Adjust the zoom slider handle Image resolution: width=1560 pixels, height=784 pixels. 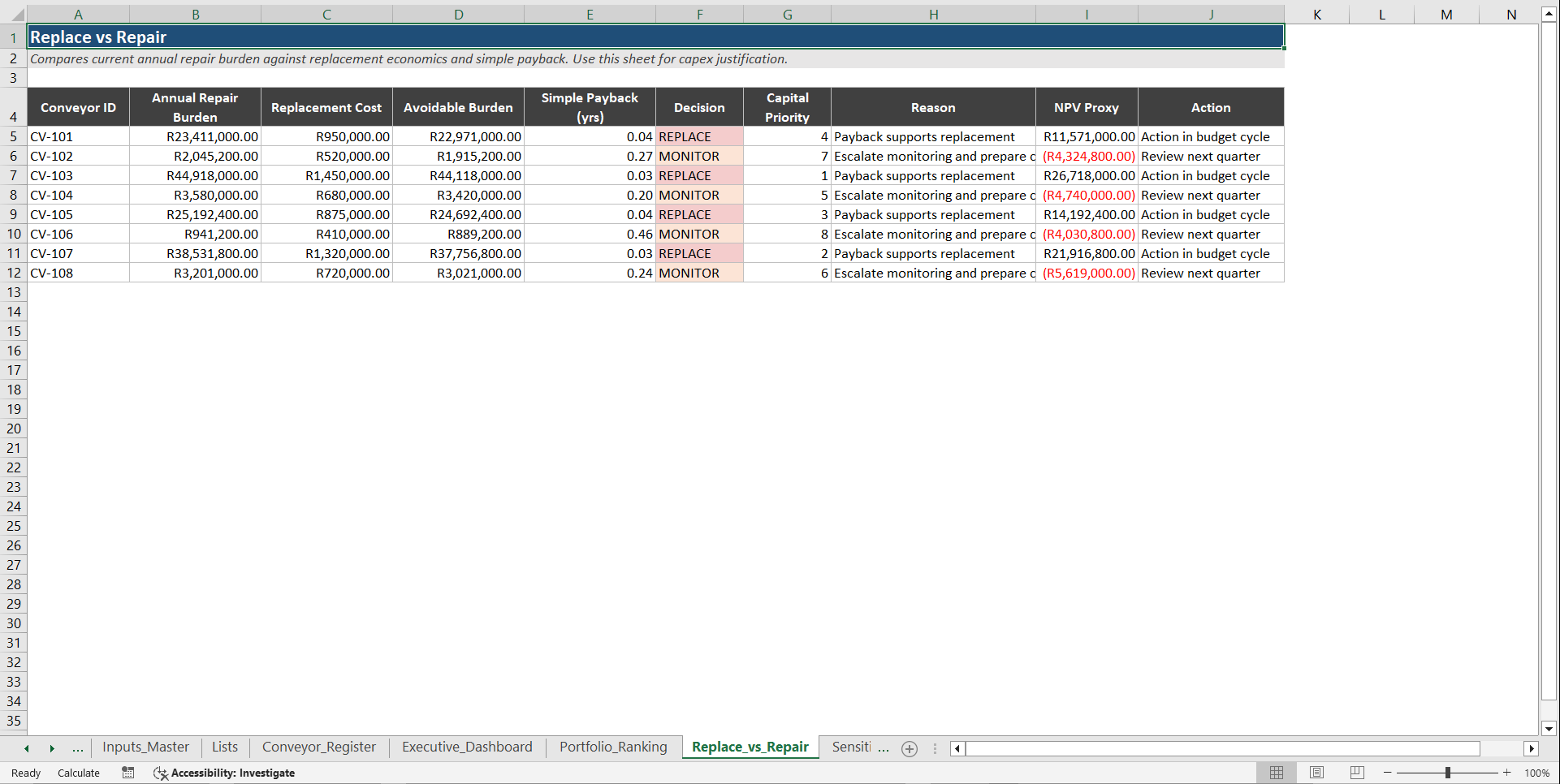point(1448,773)
